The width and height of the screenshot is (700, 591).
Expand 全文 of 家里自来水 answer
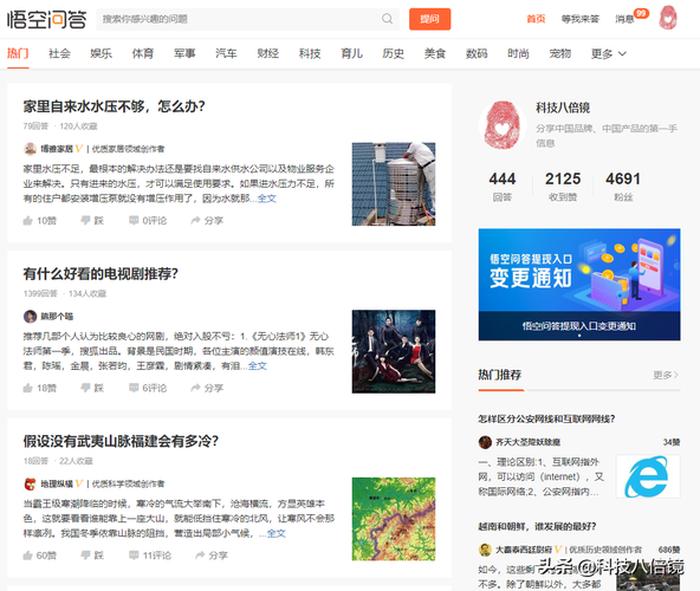click(x=267, y=198)
